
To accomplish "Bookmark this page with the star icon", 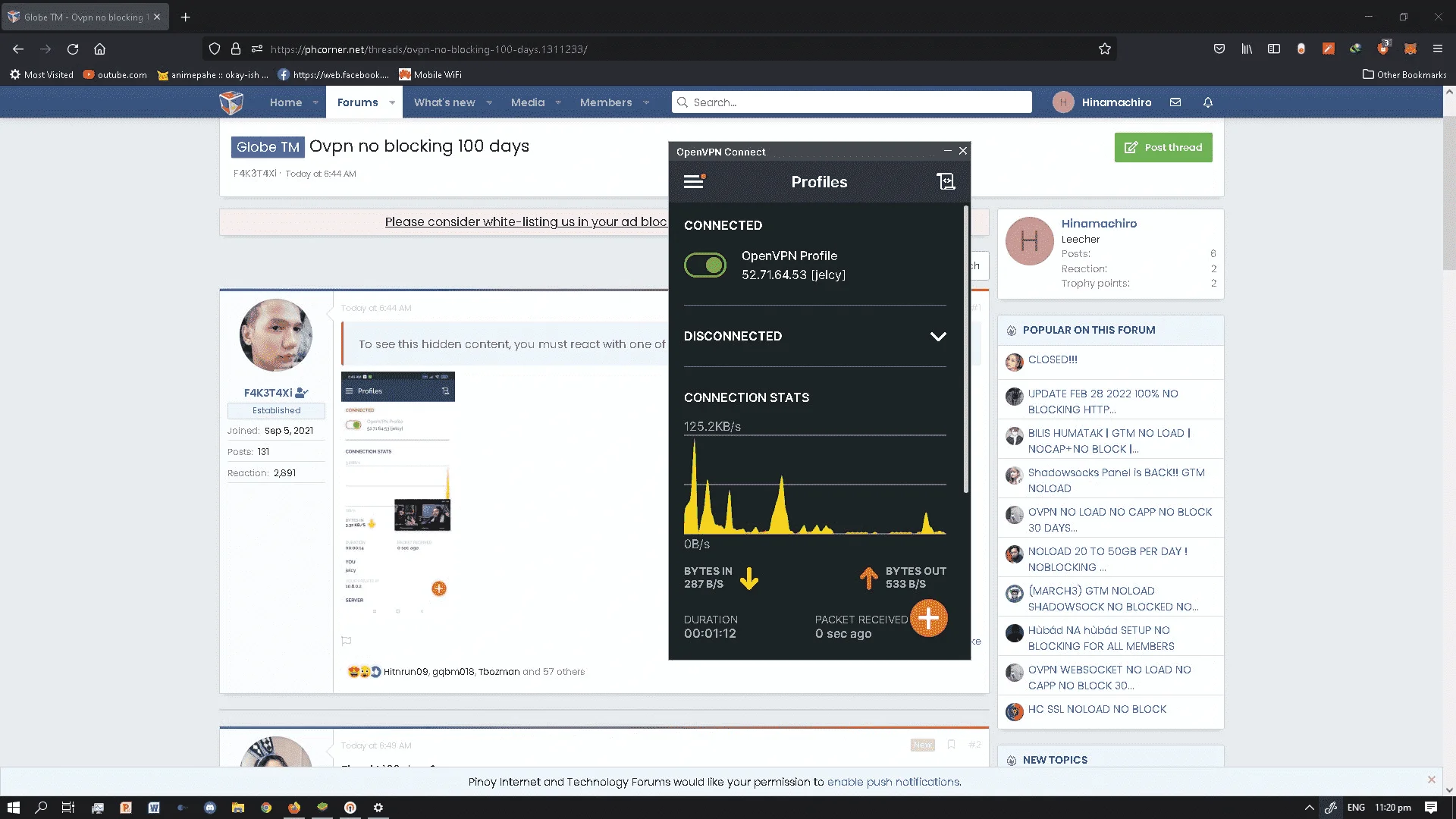I will 1105,49.
